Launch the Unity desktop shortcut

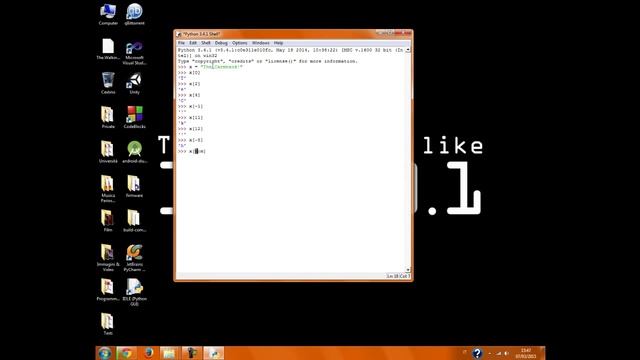134,83
